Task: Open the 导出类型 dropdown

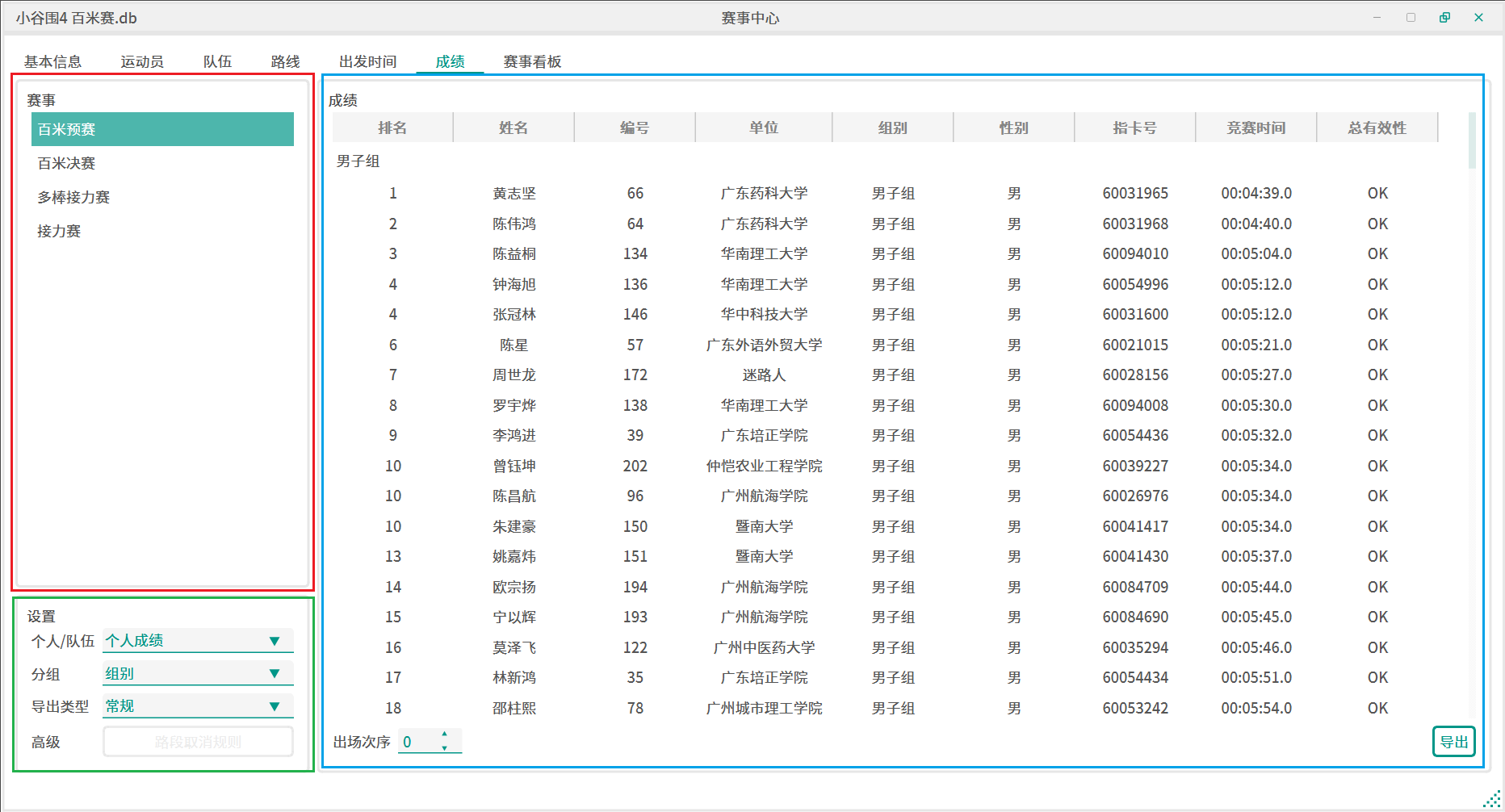Action: click(198, 706)
